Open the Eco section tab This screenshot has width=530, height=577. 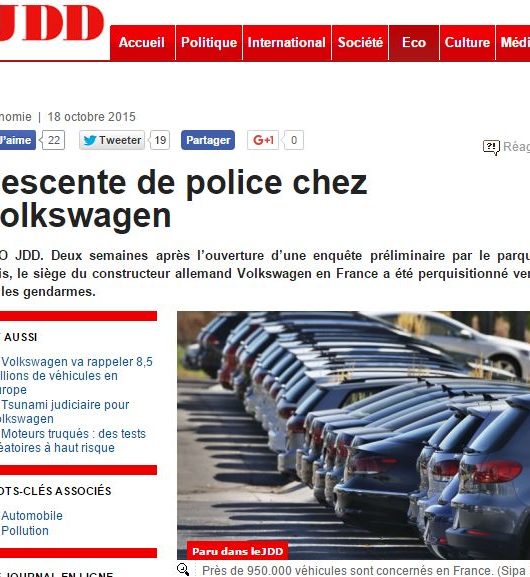point(414,43)
